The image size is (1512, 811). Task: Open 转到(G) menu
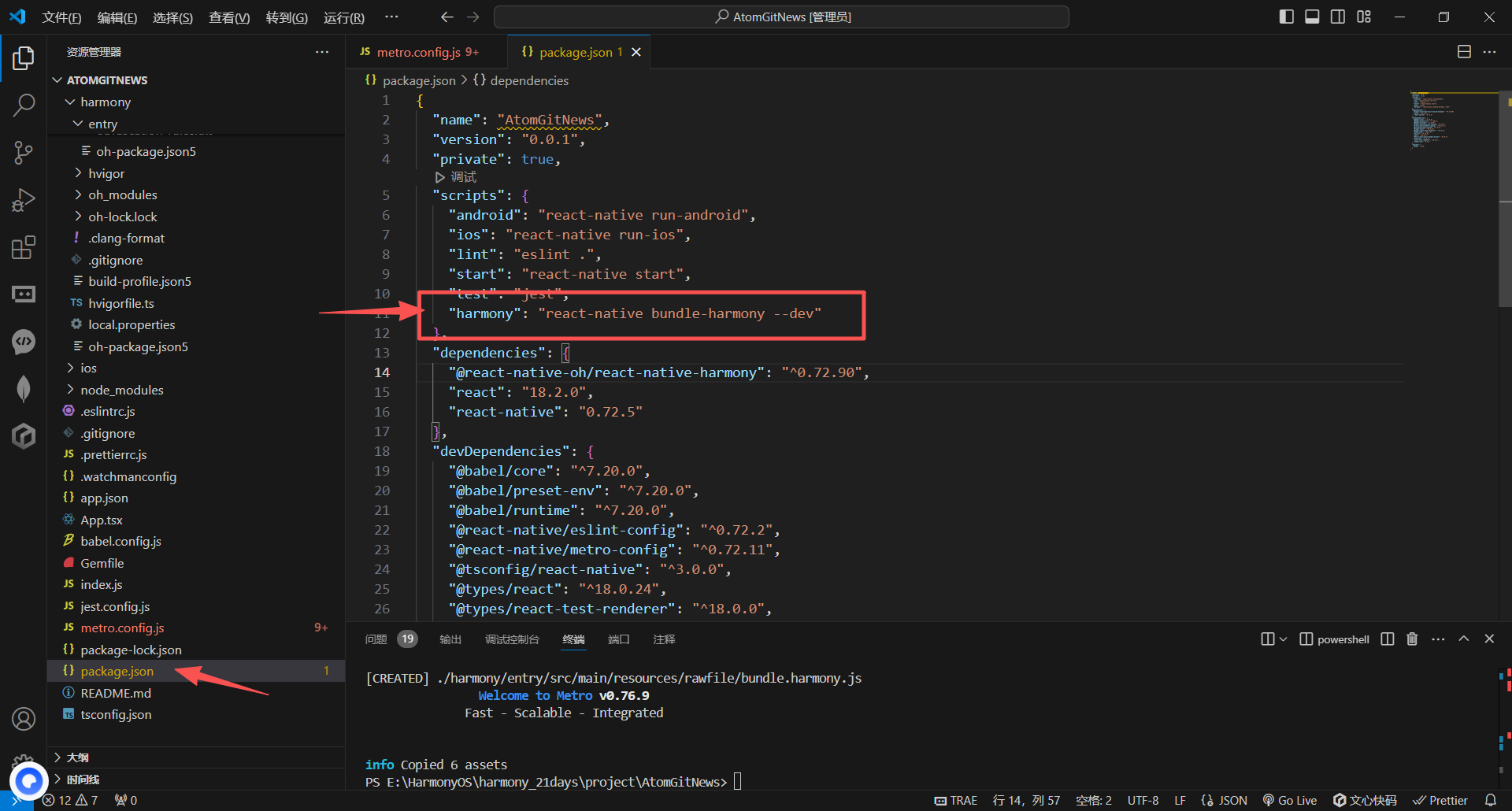tap(287, 17)
